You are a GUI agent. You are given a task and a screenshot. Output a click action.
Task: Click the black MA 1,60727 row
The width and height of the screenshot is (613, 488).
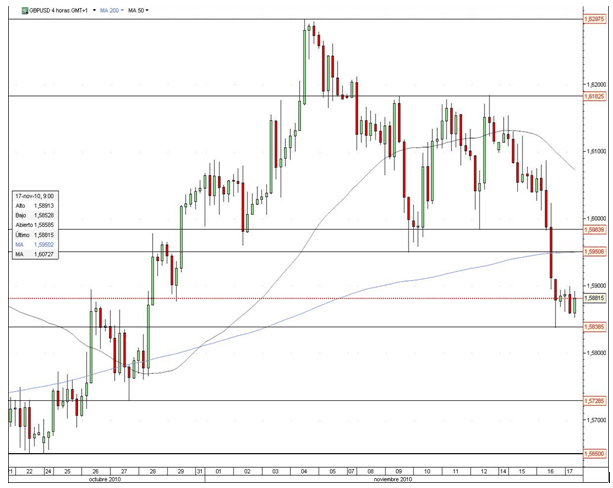click(x=35, y=255)
